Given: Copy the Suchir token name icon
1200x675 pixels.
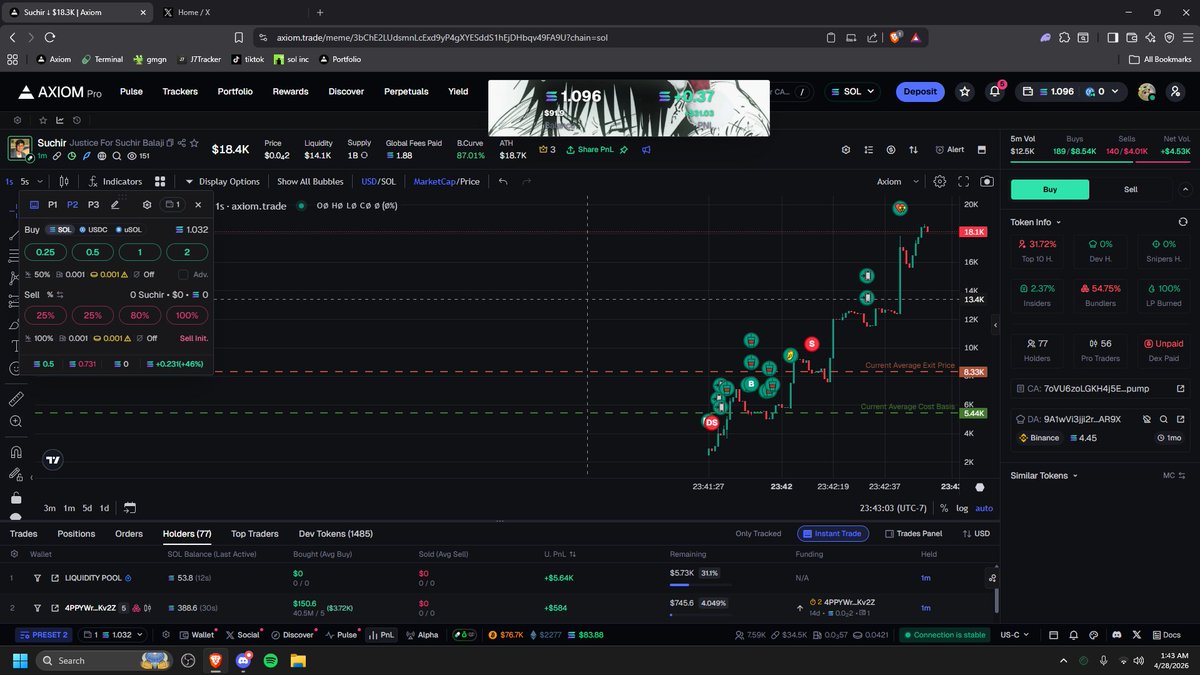Looking at the screenshot, I should (x=171, y=143).
